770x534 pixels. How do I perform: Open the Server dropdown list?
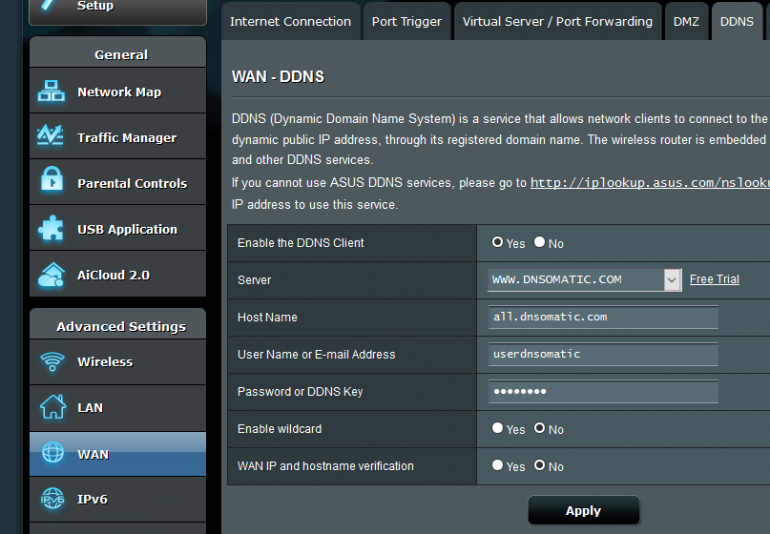click(584, 280)
